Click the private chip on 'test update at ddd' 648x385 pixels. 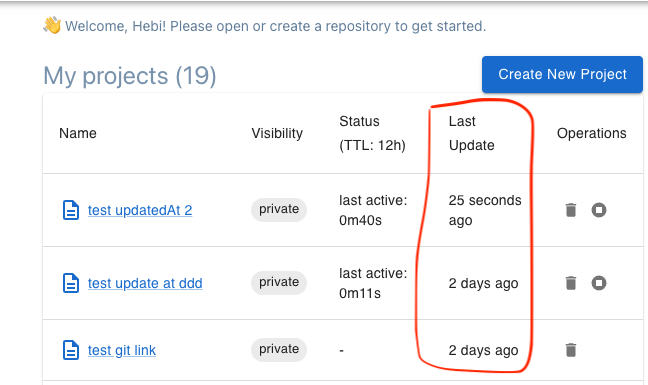point(279,283)
